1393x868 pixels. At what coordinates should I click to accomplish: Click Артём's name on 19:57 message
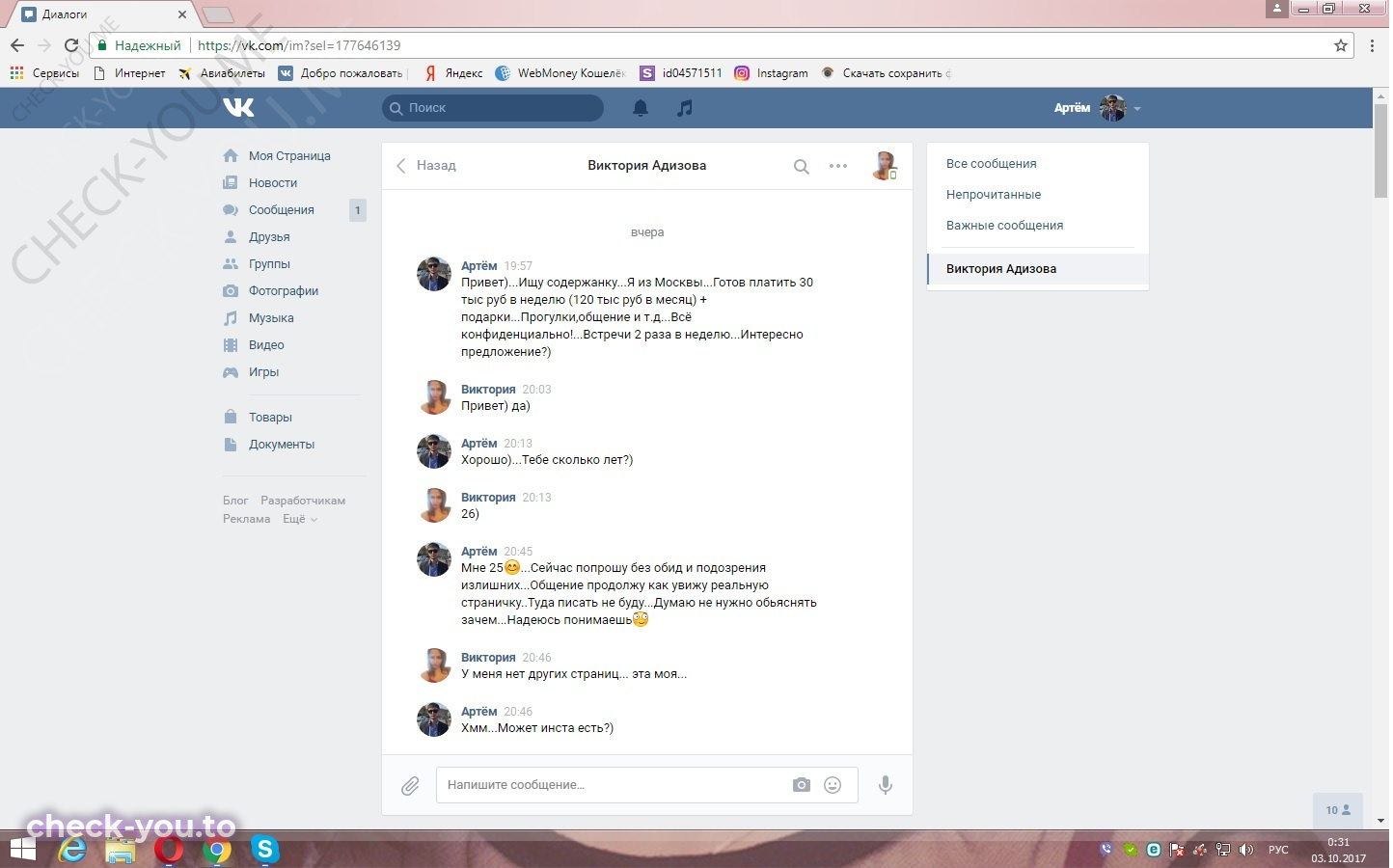(x=479, y=265)
